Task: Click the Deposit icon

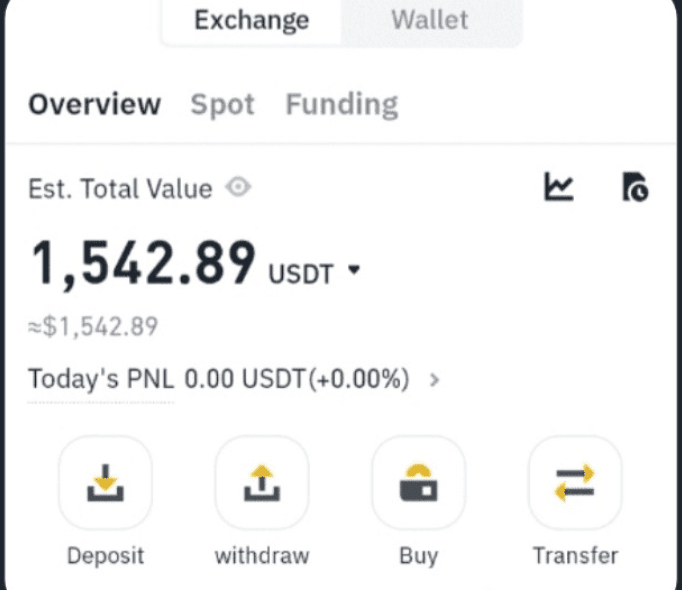Action: coord(105,483)
